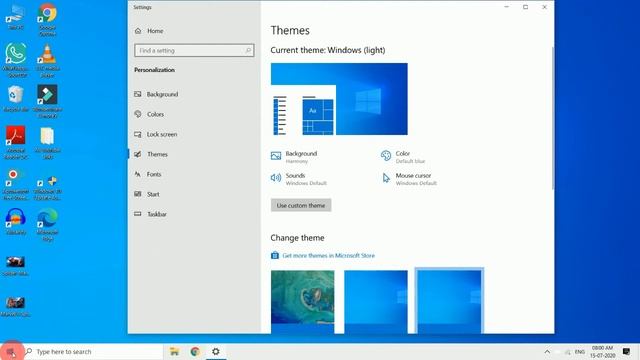The image size is (640, 360).
Task: Open Mouse cursor theme option
Action: [409, 179]
